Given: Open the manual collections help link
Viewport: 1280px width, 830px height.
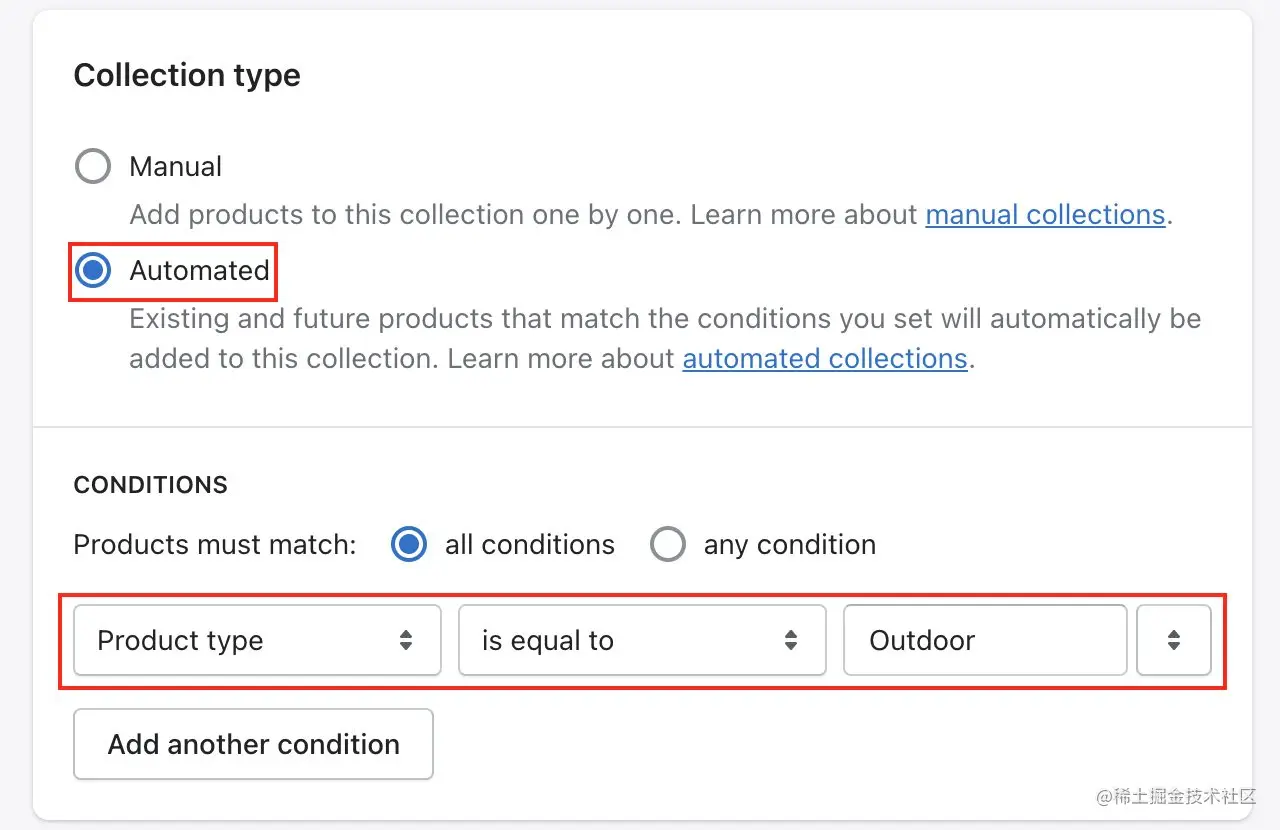Looking at the screenshot, I should [1045, 214].
